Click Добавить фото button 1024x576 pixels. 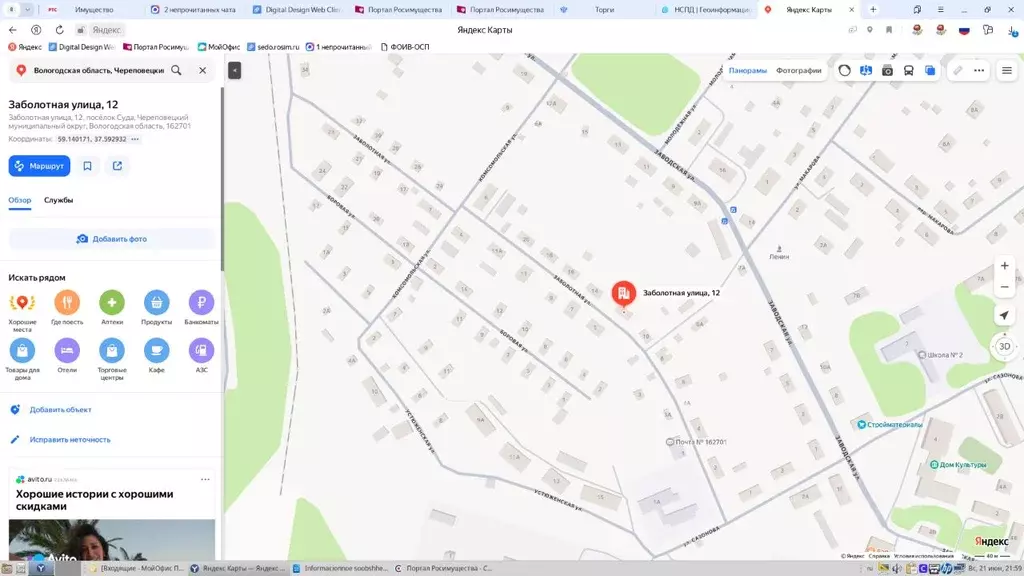tap(112, 239)
